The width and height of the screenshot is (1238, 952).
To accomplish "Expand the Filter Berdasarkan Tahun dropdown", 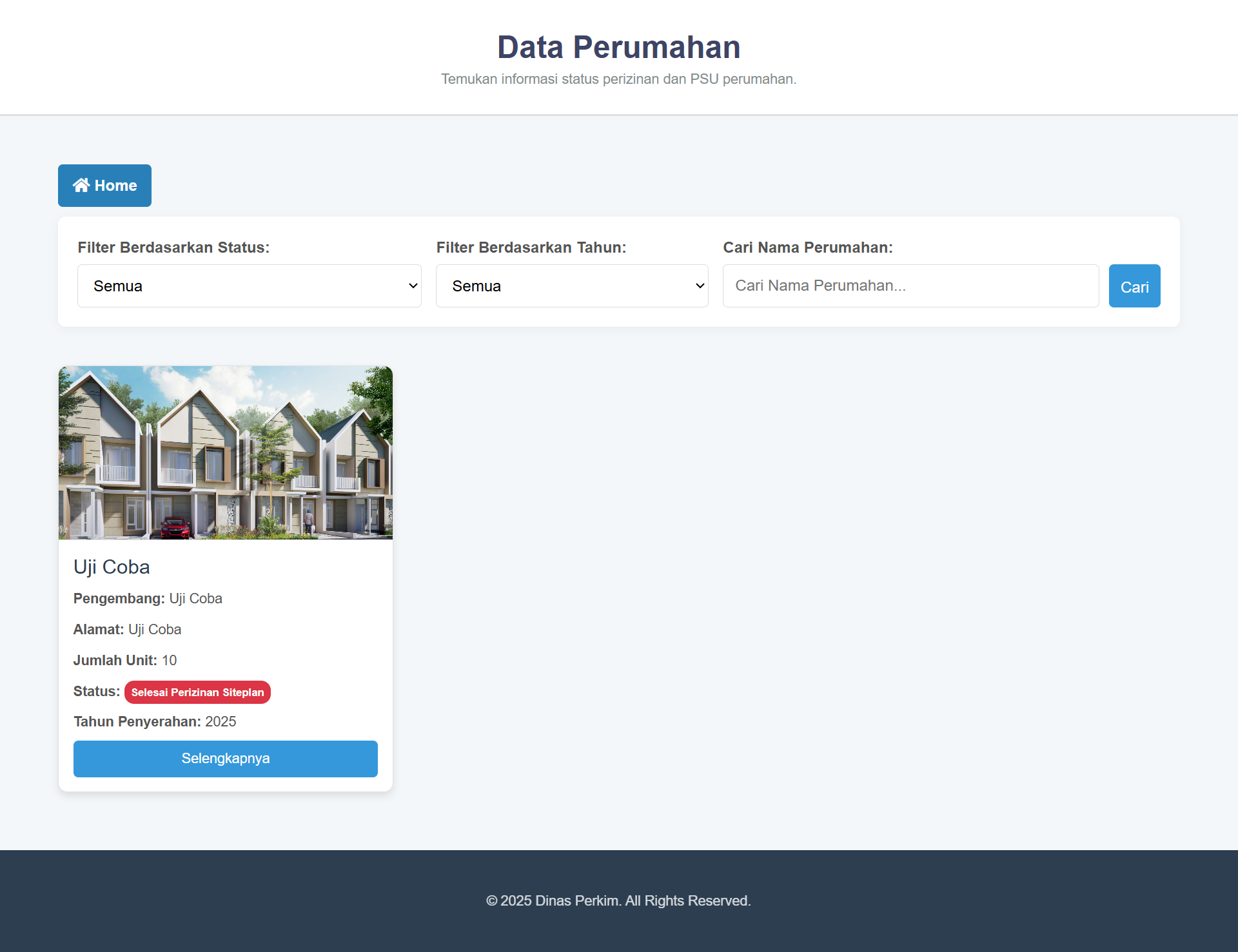I will (571, 286).
